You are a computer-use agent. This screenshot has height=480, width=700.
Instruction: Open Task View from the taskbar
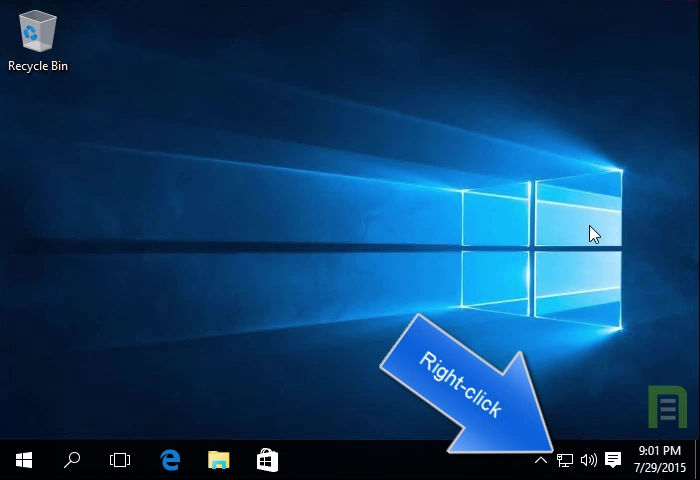pyautogui.click(x=120, y=460)
